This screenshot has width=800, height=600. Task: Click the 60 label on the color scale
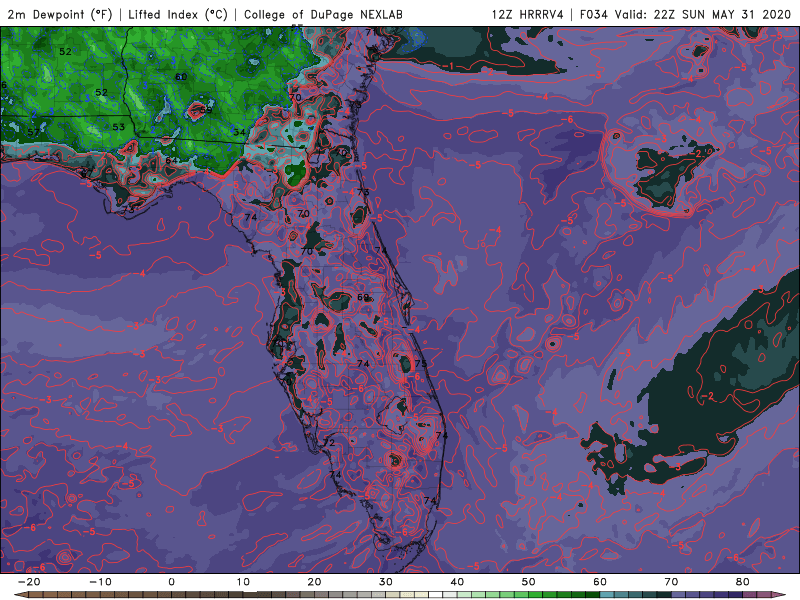pos(600,582)
